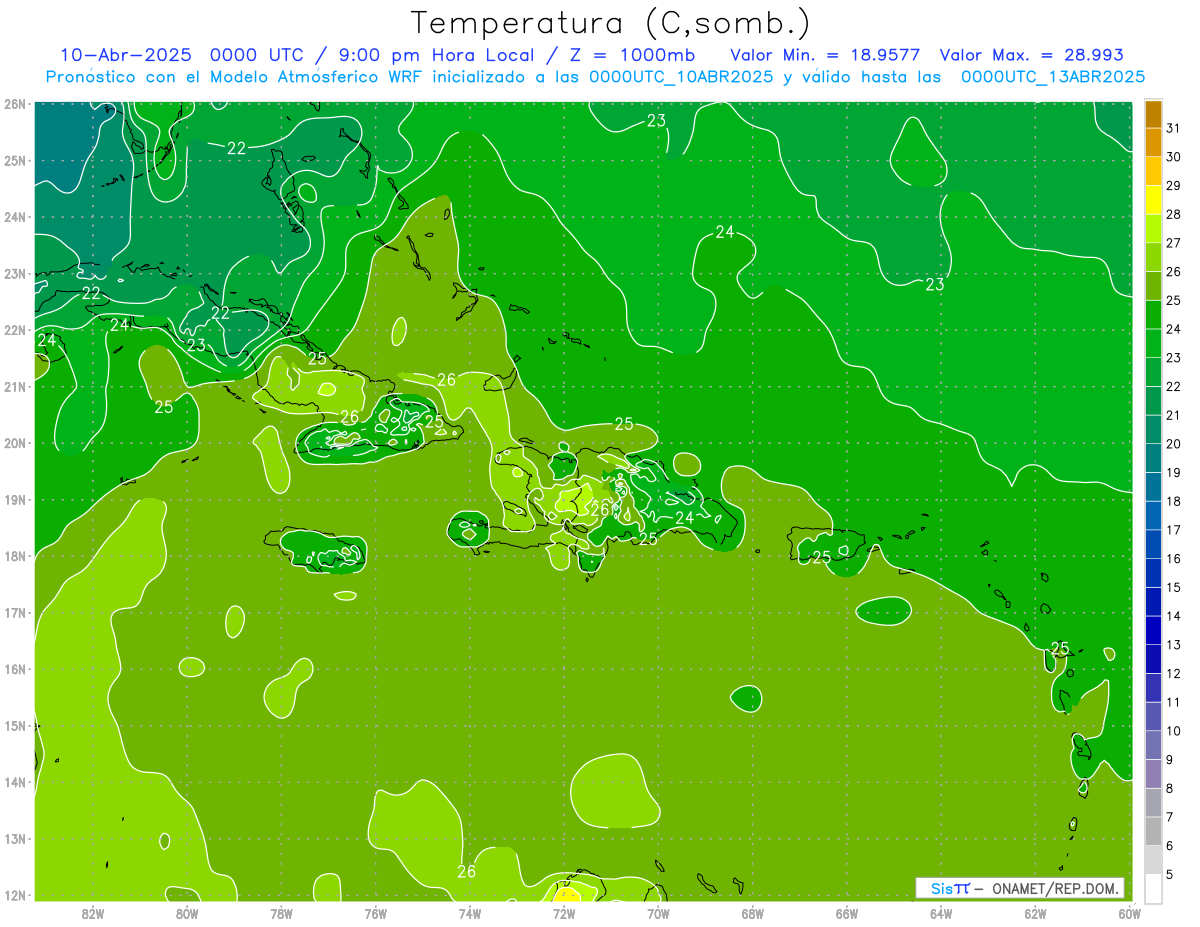Click the 'Z = 1000mb' level label
1200x927 pixels.
click(x=634, y=55)
